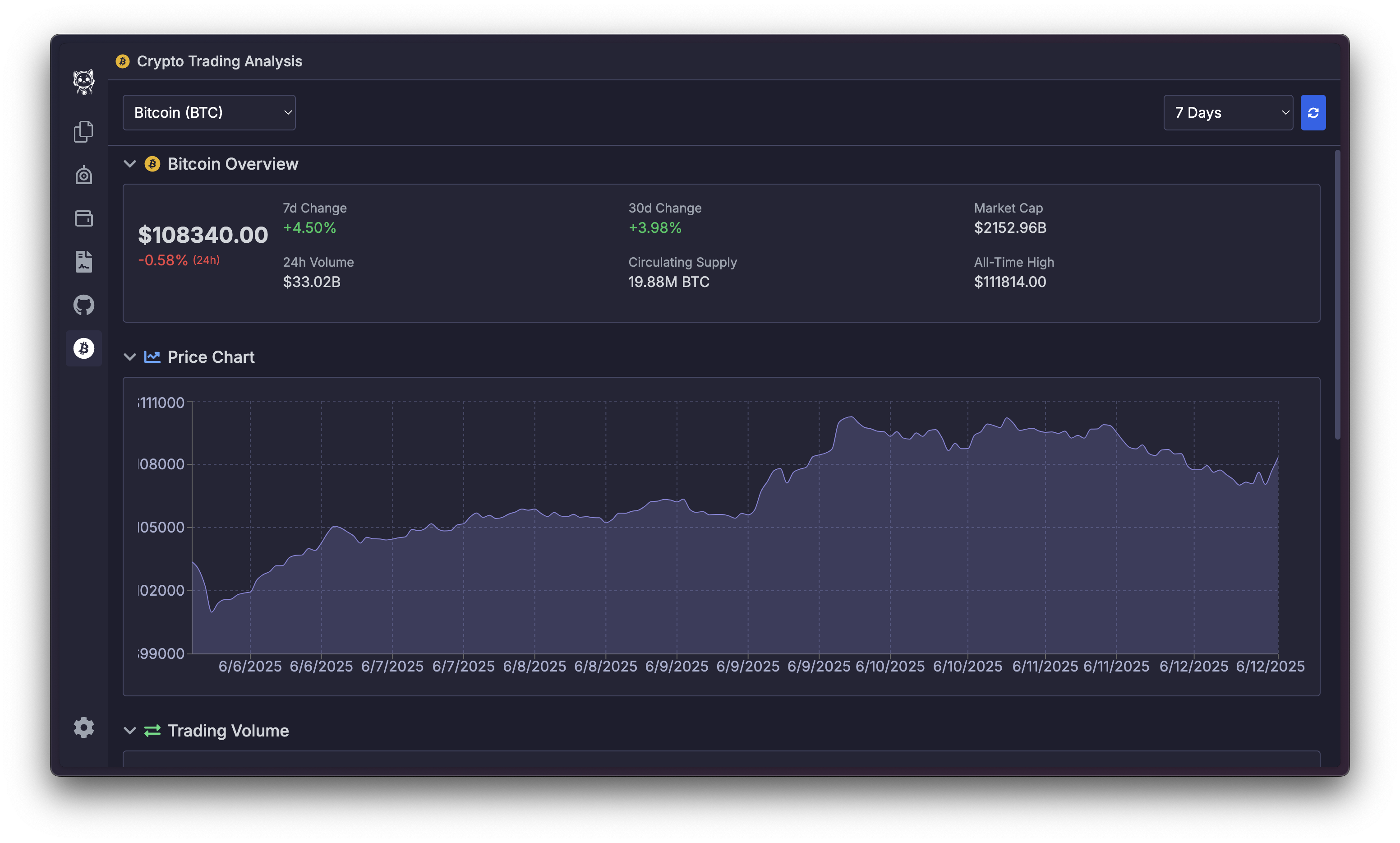Viewport: 1400px width, 843px height.
Task: Open the robot agent sidebar icon
Action: (x=83, y=175)
